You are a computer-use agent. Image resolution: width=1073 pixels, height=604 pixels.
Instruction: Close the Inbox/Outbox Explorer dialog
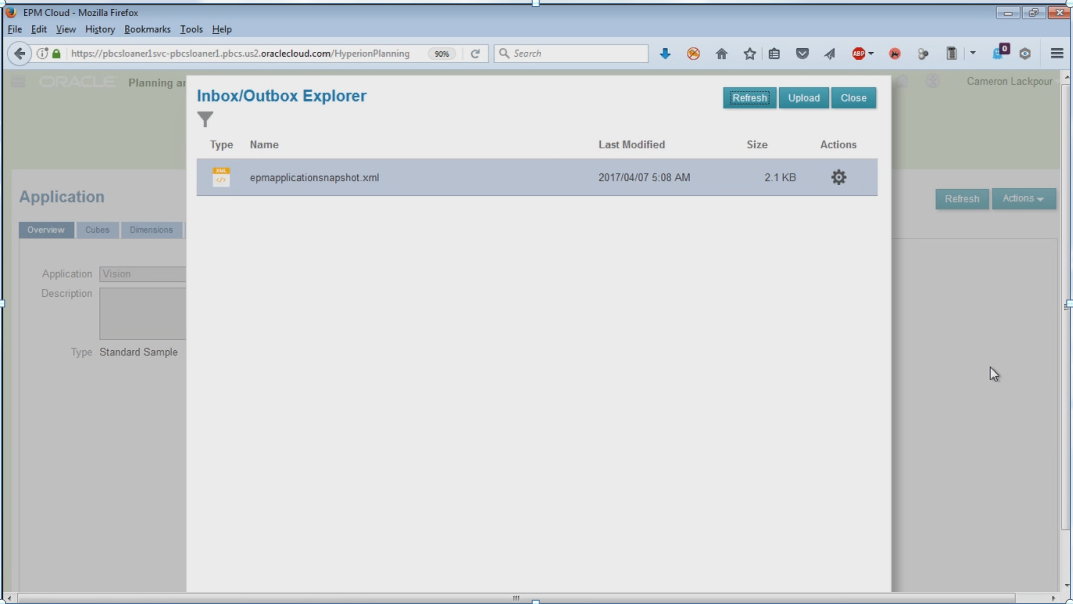pyautogui.click(x=853, y=98)
